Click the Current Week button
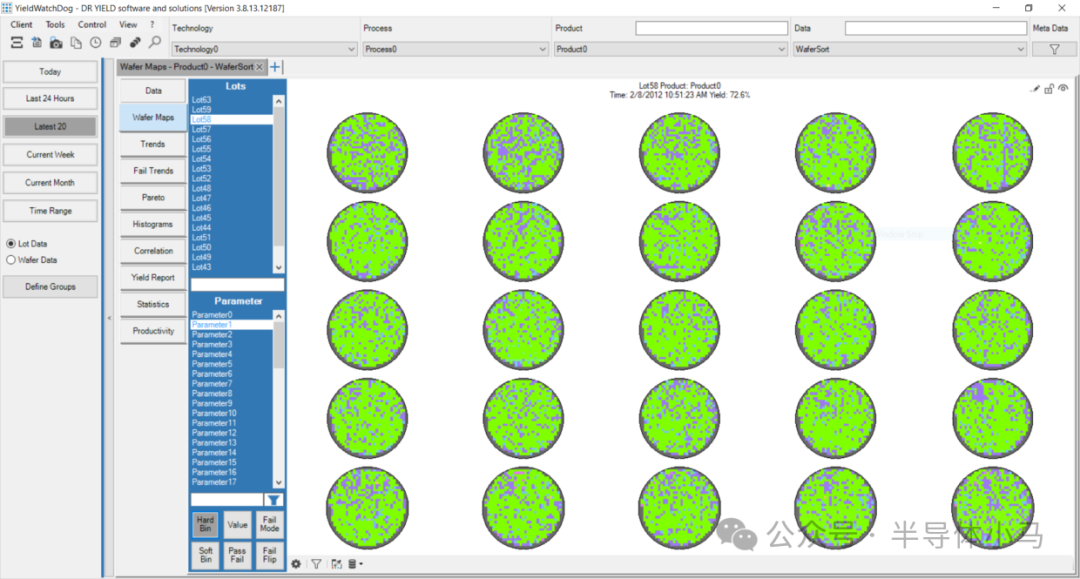 point(50,155)
